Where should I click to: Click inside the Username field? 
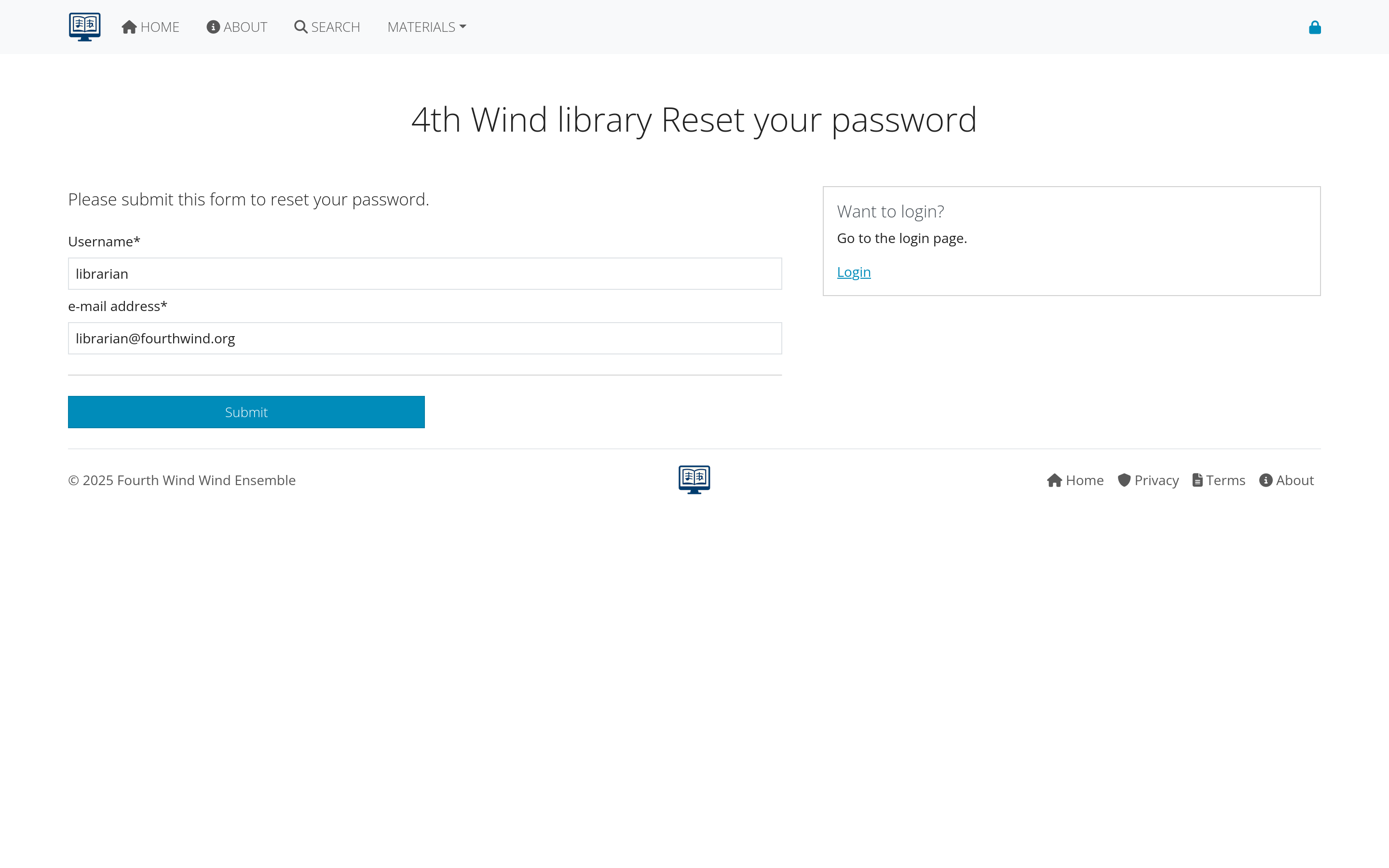pos(425,273)
